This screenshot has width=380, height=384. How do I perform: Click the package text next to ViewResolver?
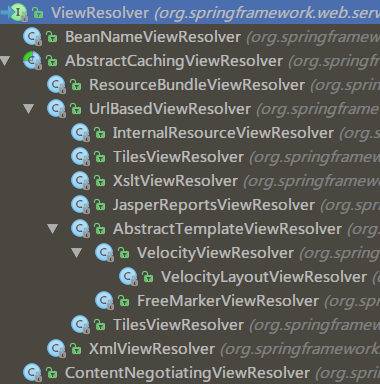tap(267, 13)
